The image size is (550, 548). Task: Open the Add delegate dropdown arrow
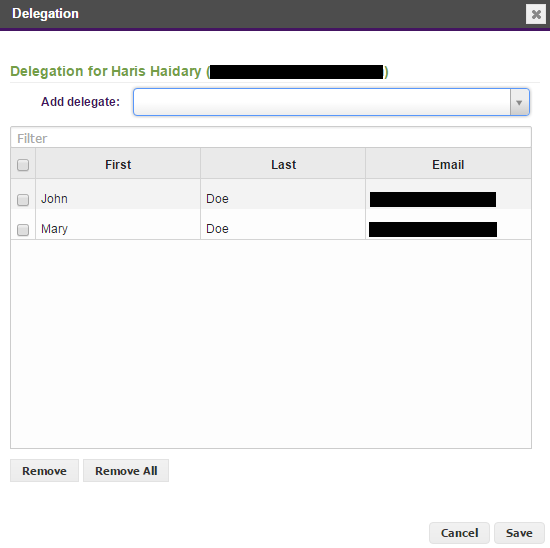click(519, 102)
